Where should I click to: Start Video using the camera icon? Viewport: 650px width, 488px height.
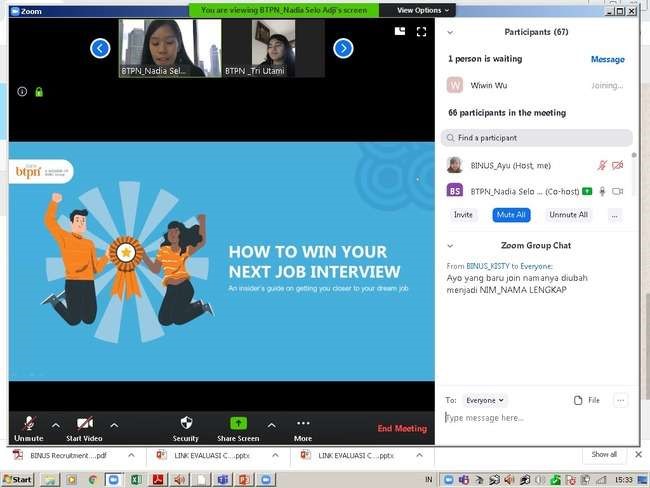84,429
